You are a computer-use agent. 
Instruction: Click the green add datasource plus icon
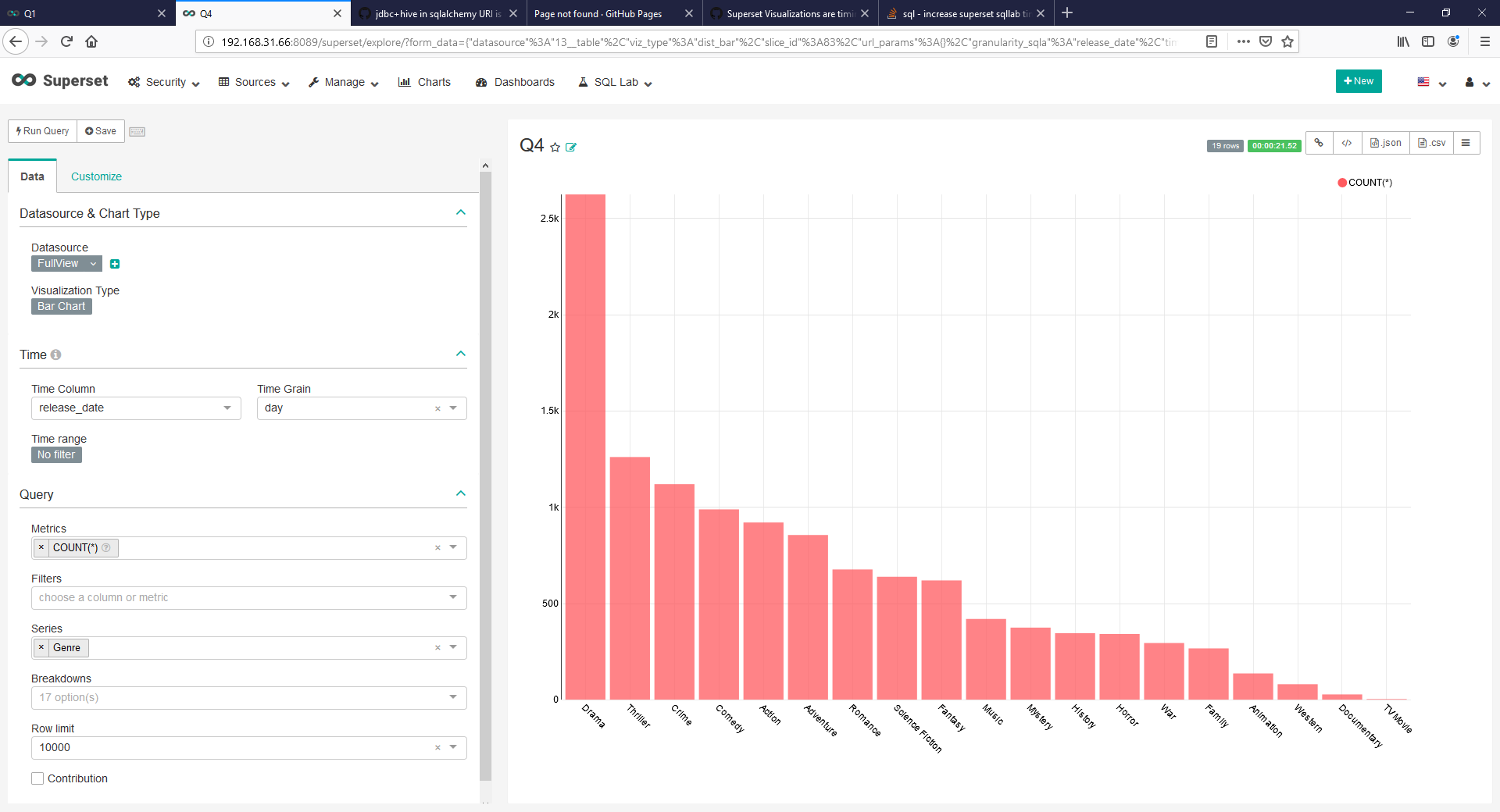pyautogui.click(x=115, y=264)
